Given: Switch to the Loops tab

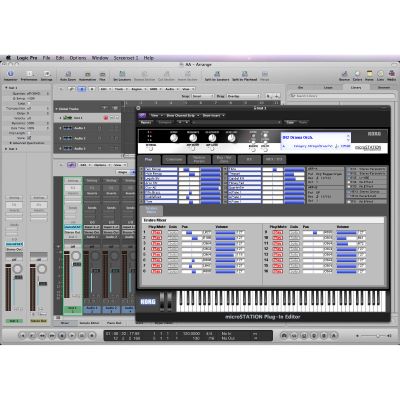Looking at the screenshot, I should (x=328, y=87).
